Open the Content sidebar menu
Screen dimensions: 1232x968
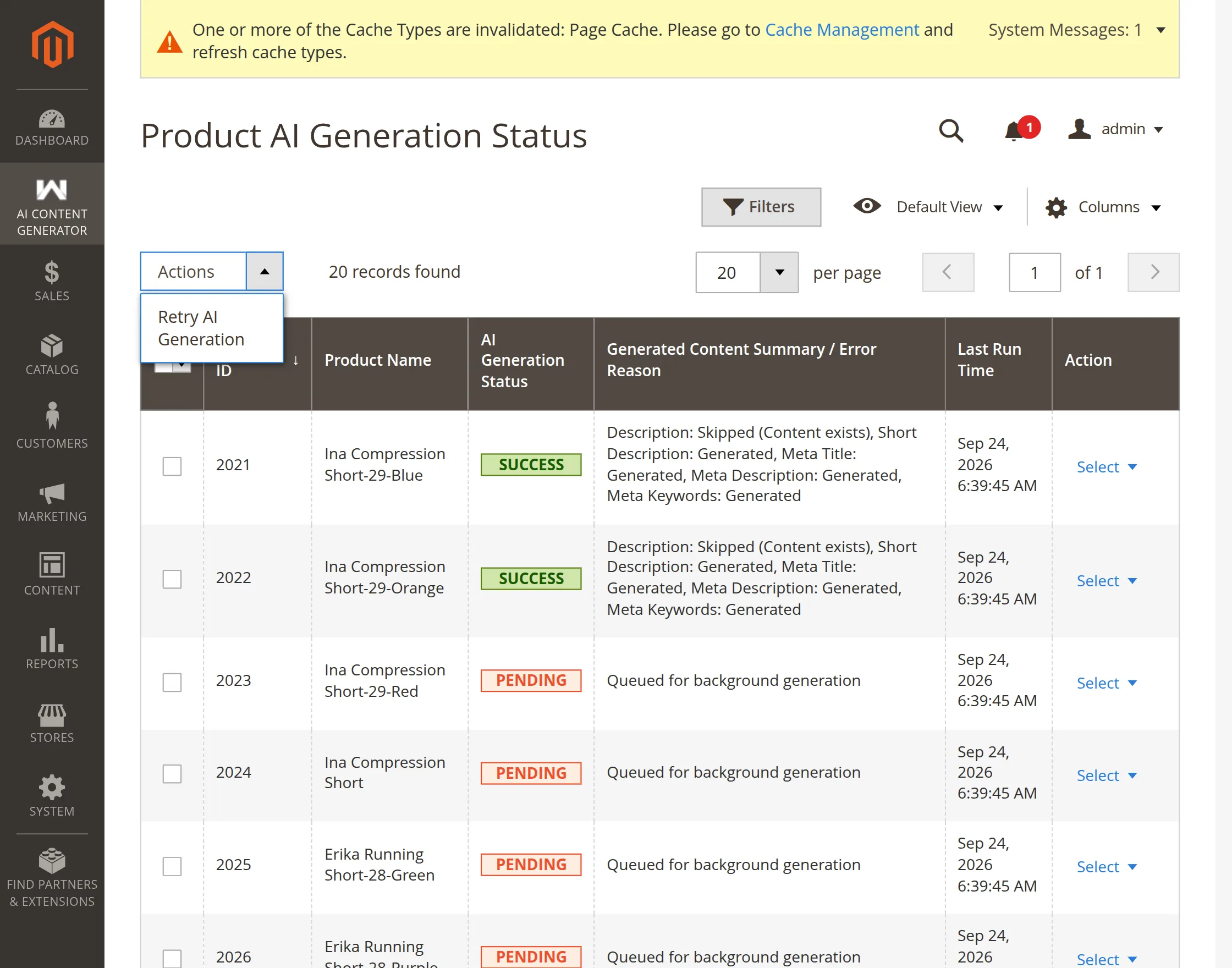(x=52, y=574)
